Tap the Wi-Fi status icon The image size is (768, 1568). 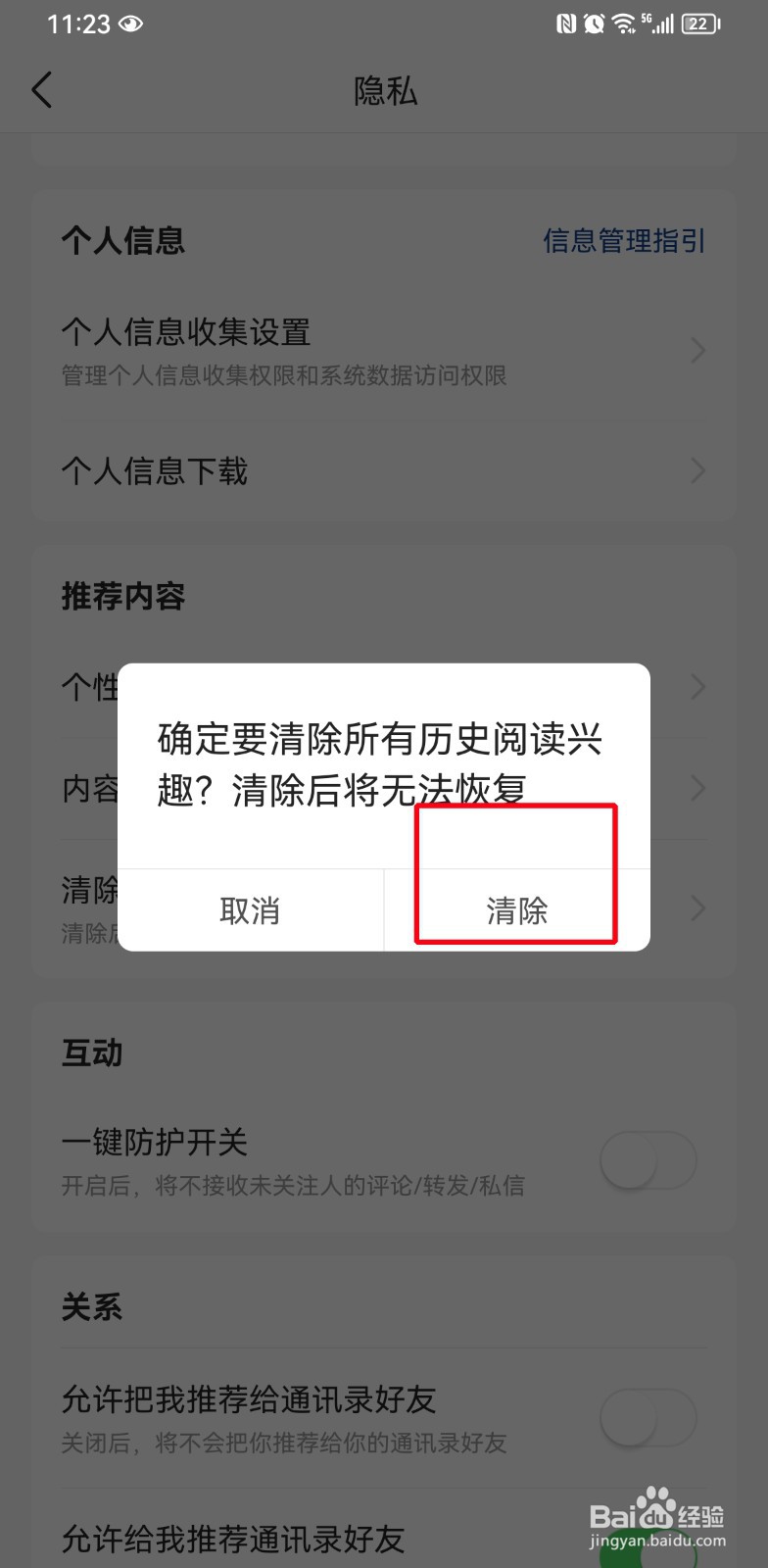point(624,24)
